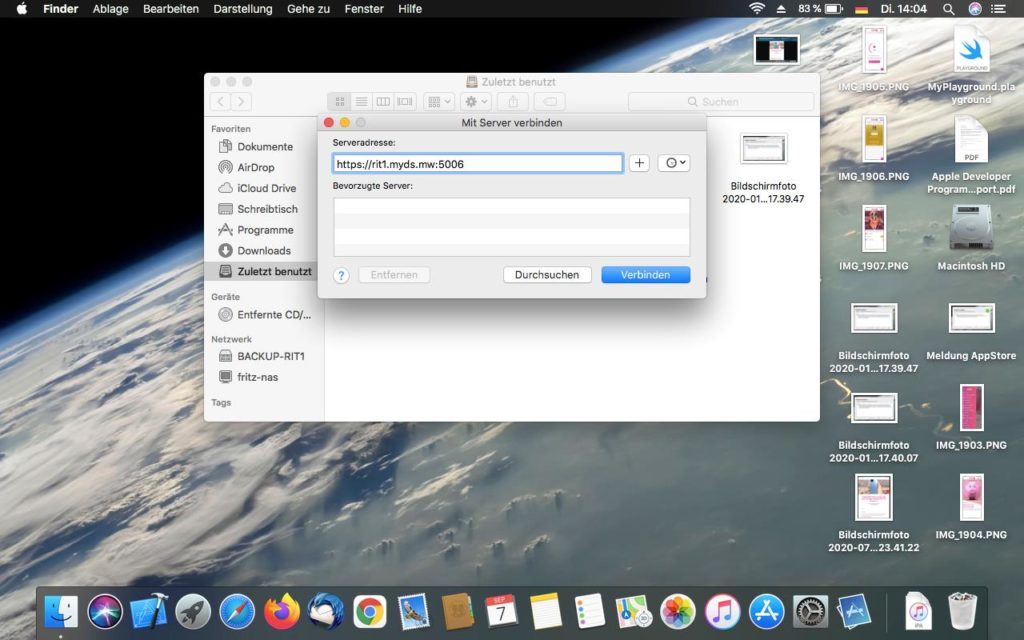The image size is (1024, 640).
Task: Click the Finder share button
Action: coord(513,102)
